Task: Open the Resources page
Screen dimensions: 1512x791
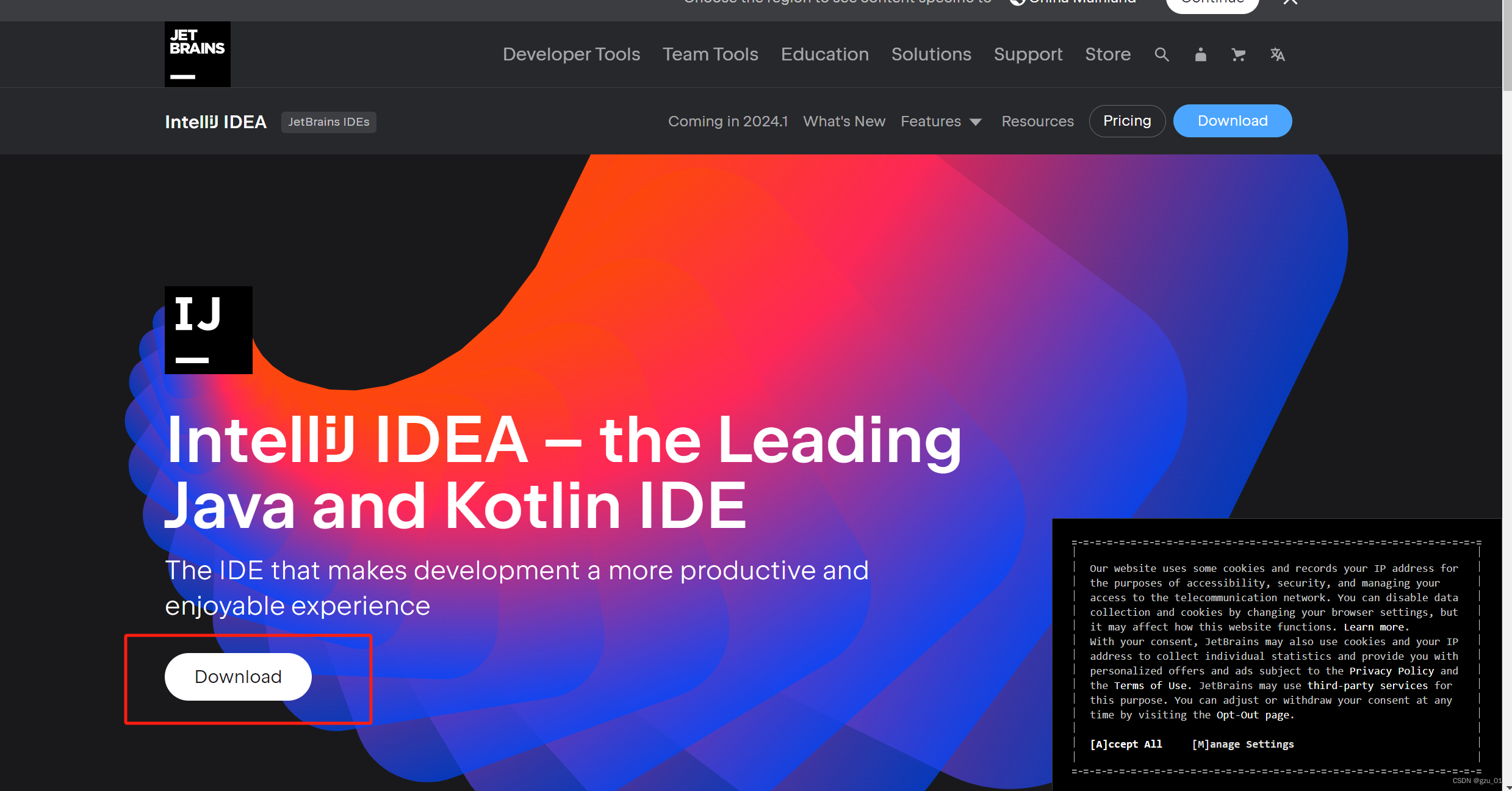Action: [x=1037, y=121]
